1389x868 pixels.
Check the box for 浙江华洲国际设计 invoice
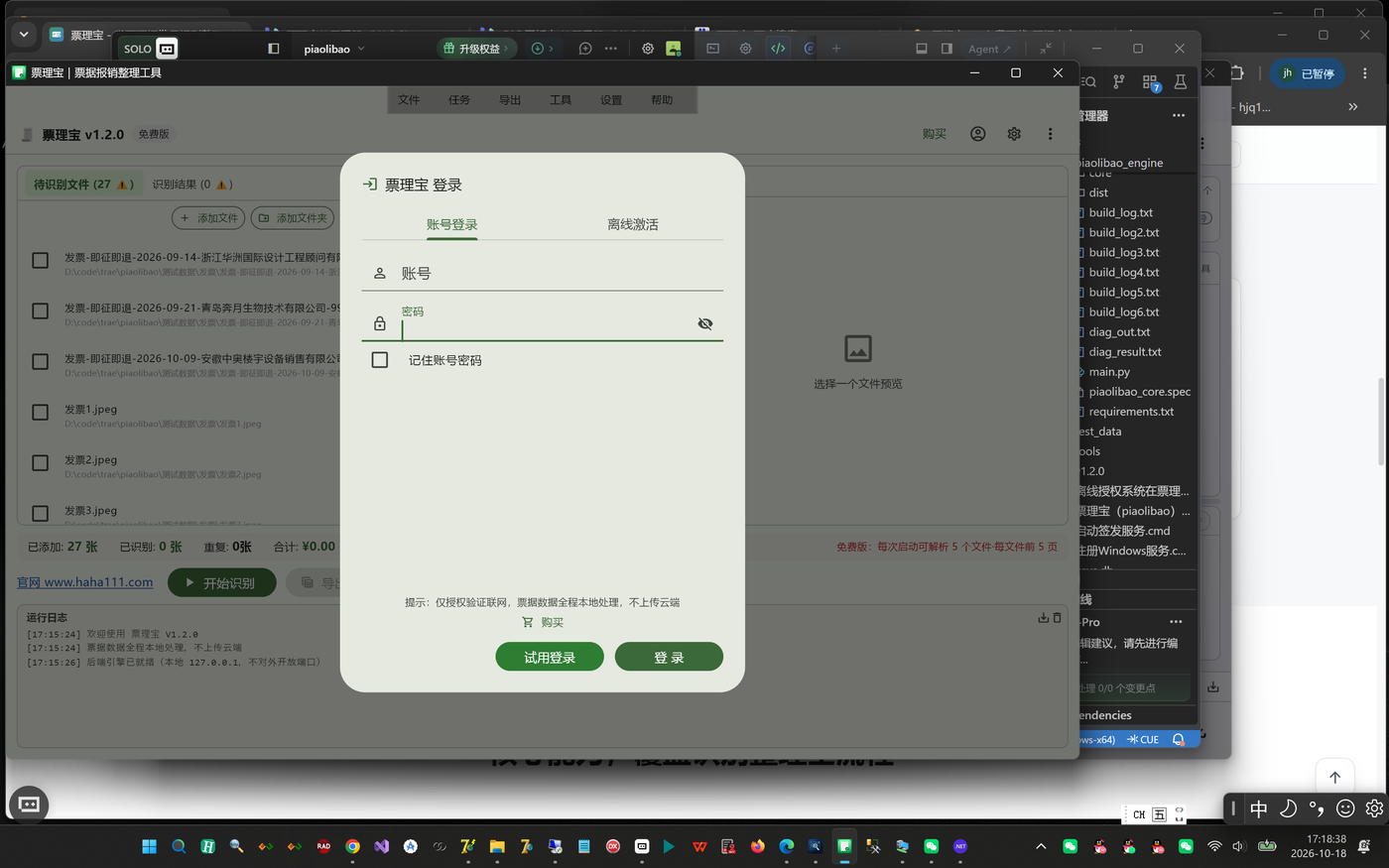(41, 260)
